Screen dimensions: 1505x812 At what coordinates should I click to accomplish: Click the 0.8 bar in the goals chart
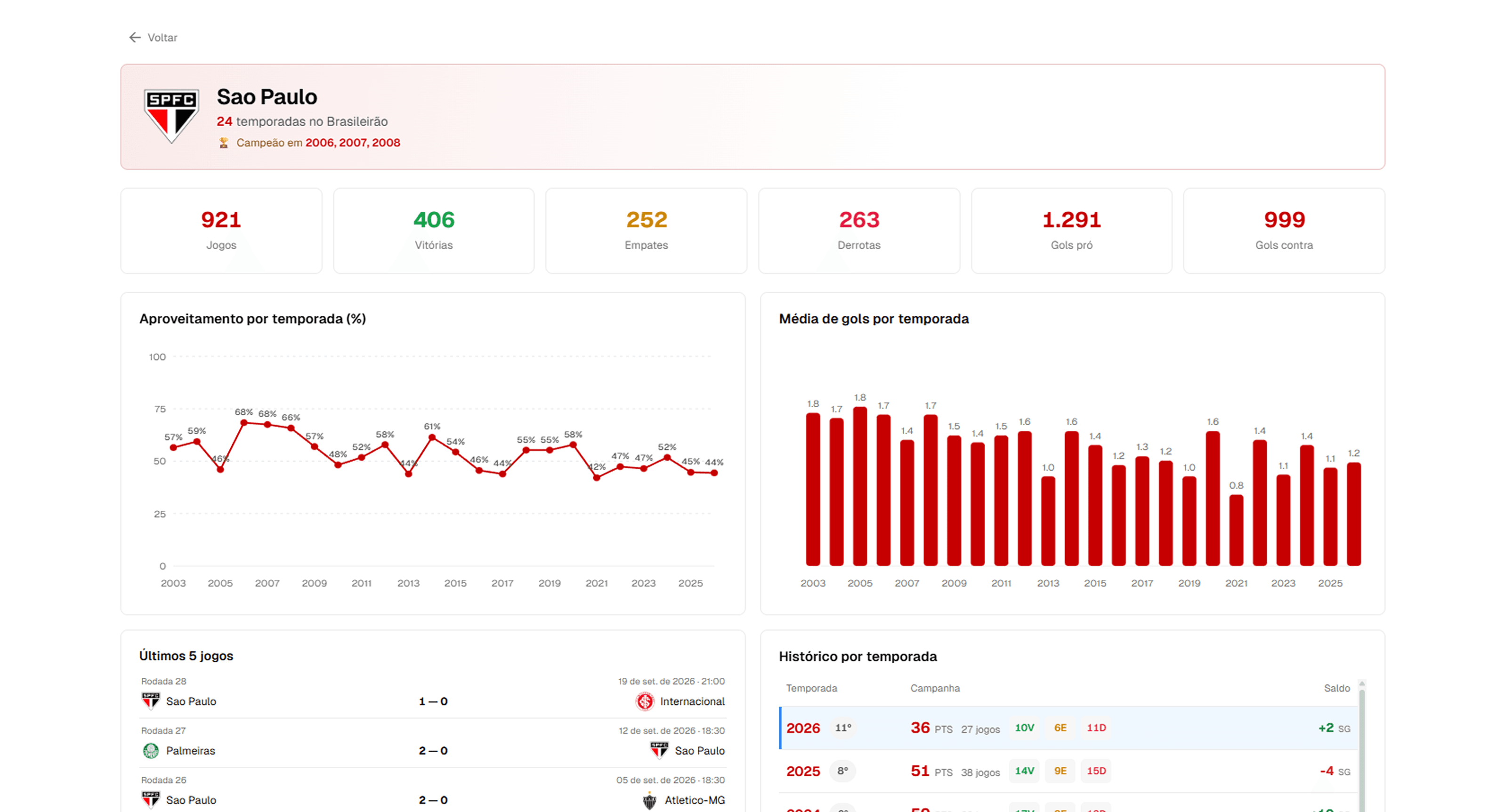pyautogui.click(x=1236, y=531)
